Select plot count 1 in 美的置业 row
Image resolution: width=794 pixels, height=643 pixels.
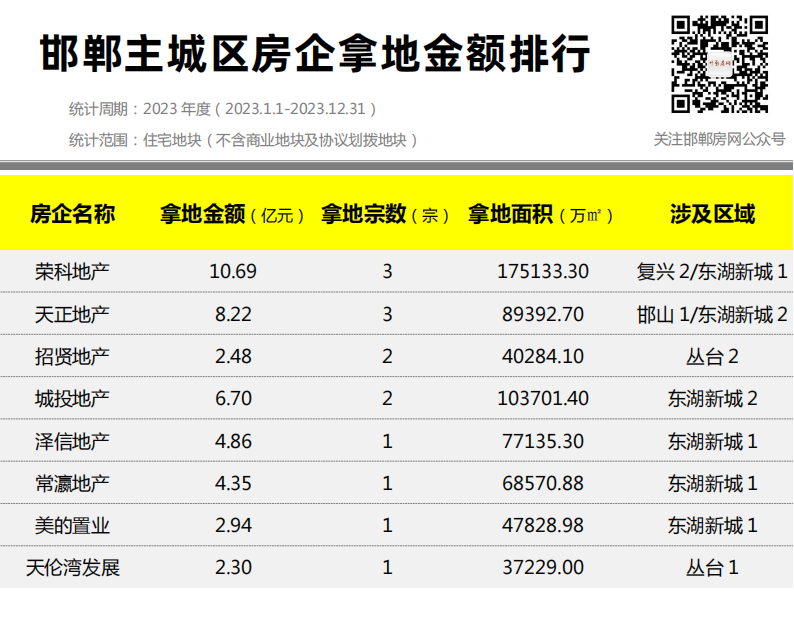click(x=387, y=526)
